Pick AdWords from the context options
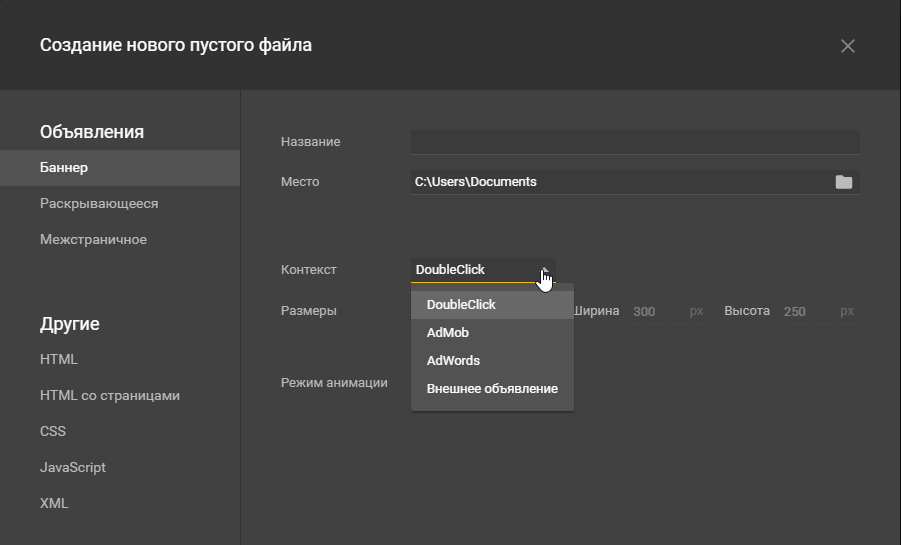The image size is (901, 545). (x=453, y=361)
